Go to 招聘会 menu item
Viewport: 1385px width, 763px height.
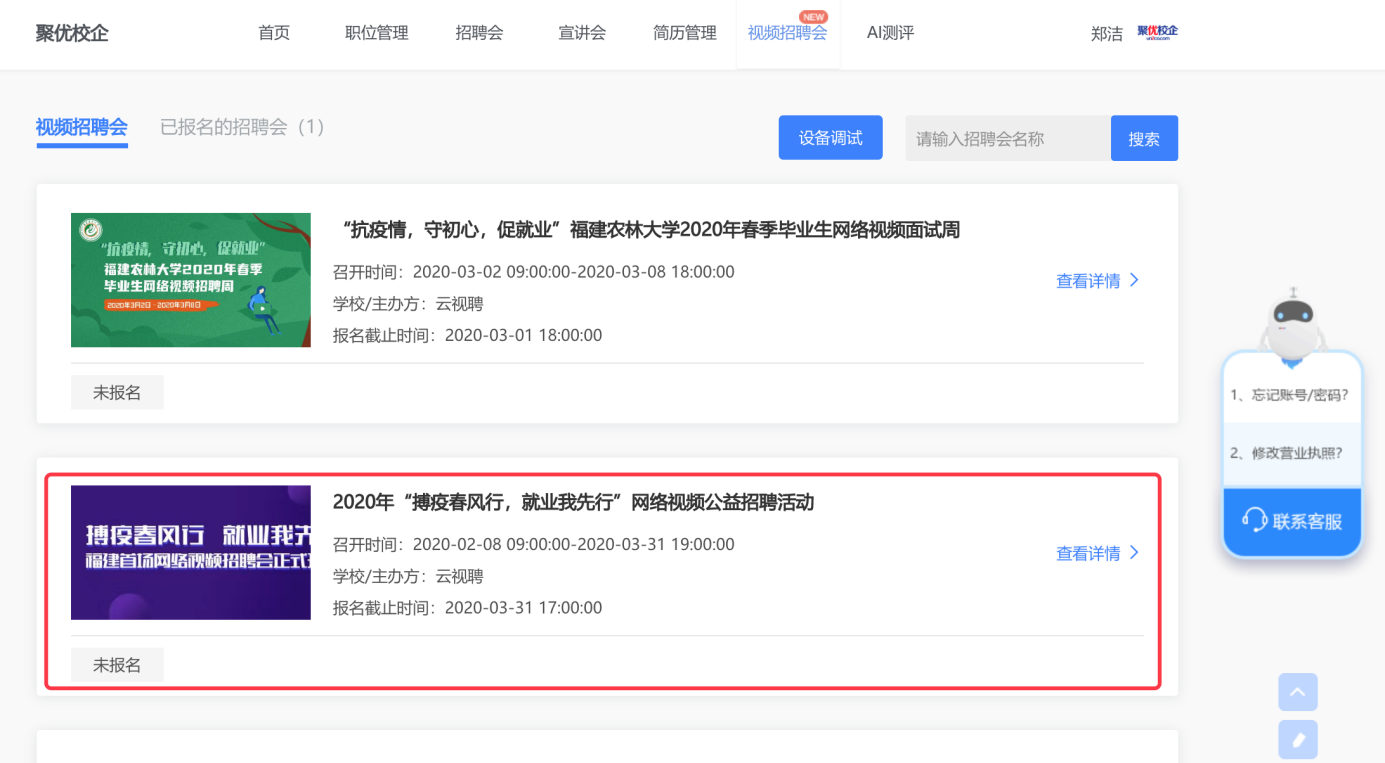click(x=479, y=33)
